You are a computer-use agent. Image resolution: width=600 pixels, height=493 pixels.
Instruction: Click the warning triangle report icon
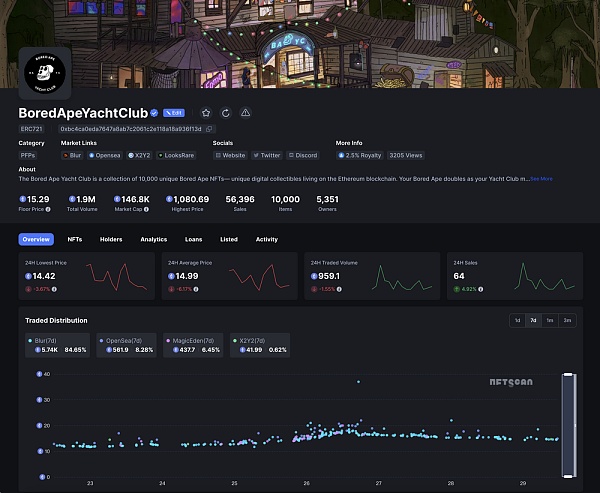pos(246,113)
